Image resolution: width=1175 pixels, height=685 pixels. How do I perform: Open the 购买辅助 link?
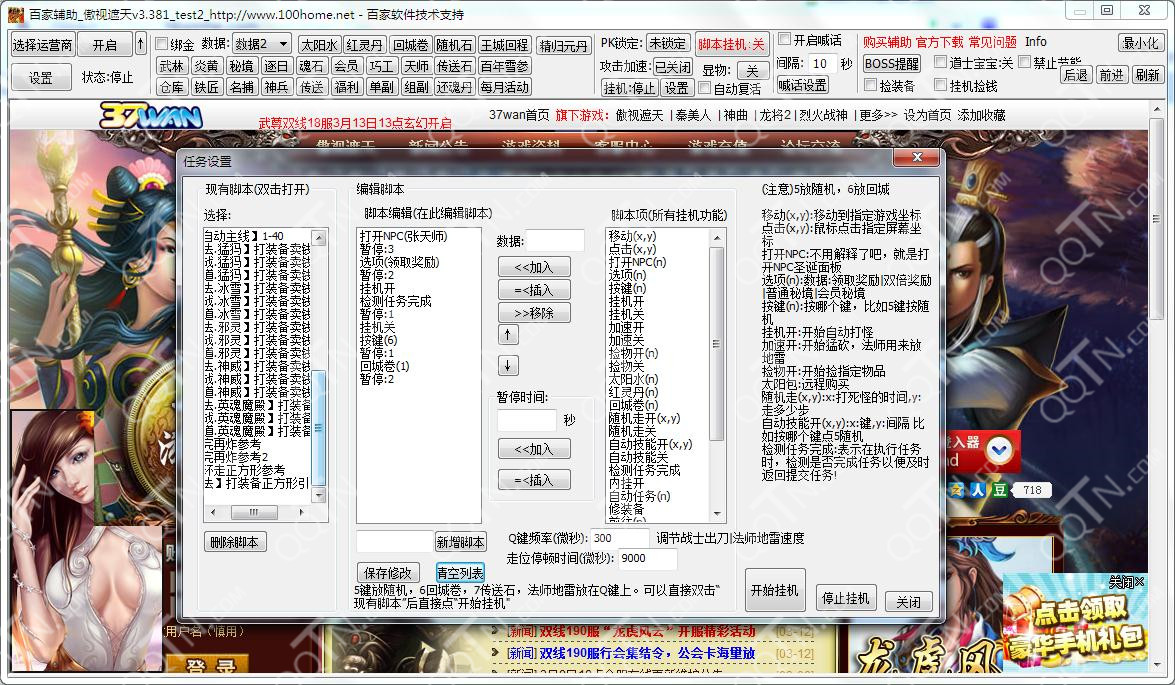887,42
